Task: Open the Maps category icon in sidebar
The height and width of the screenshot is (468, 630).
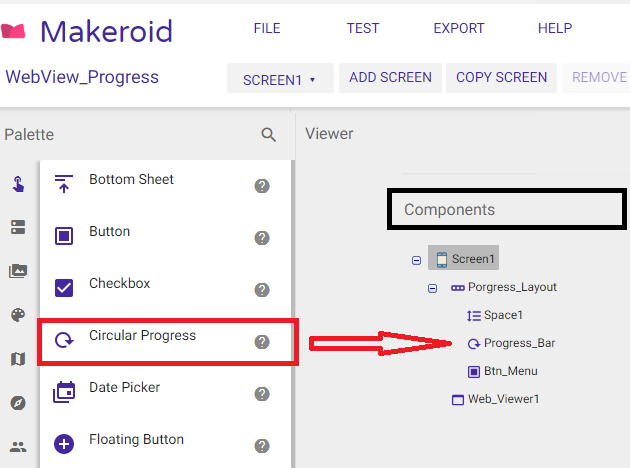Action: point(18,359)
